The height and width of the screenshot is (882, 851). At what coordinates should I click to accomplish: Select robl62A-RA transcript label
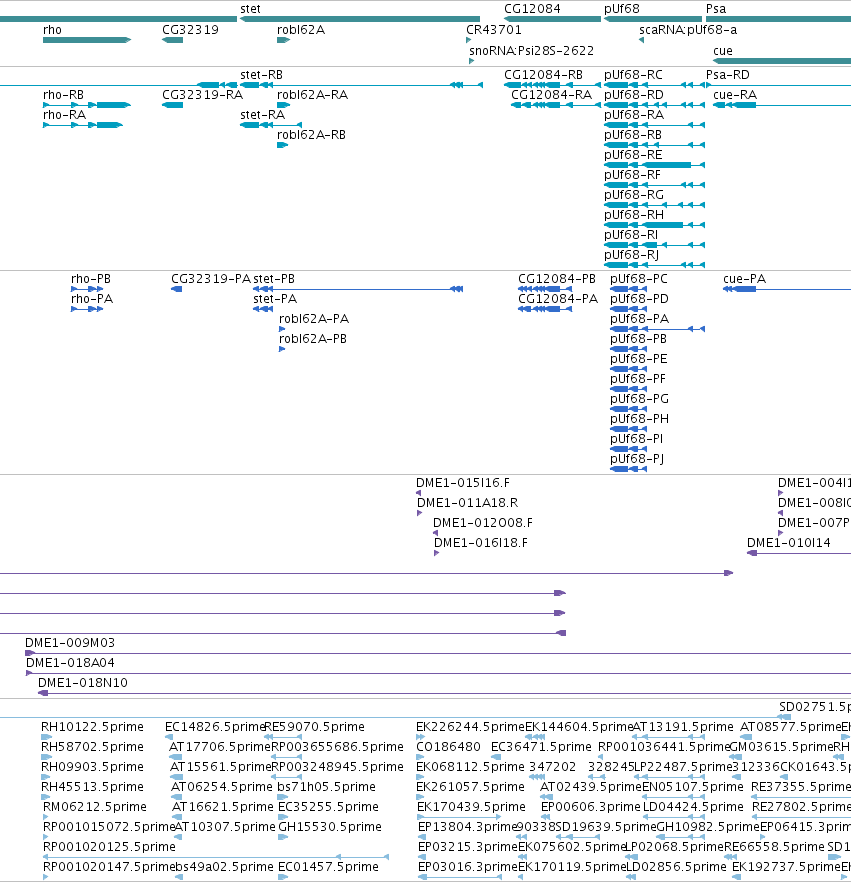tap(312, 94)
